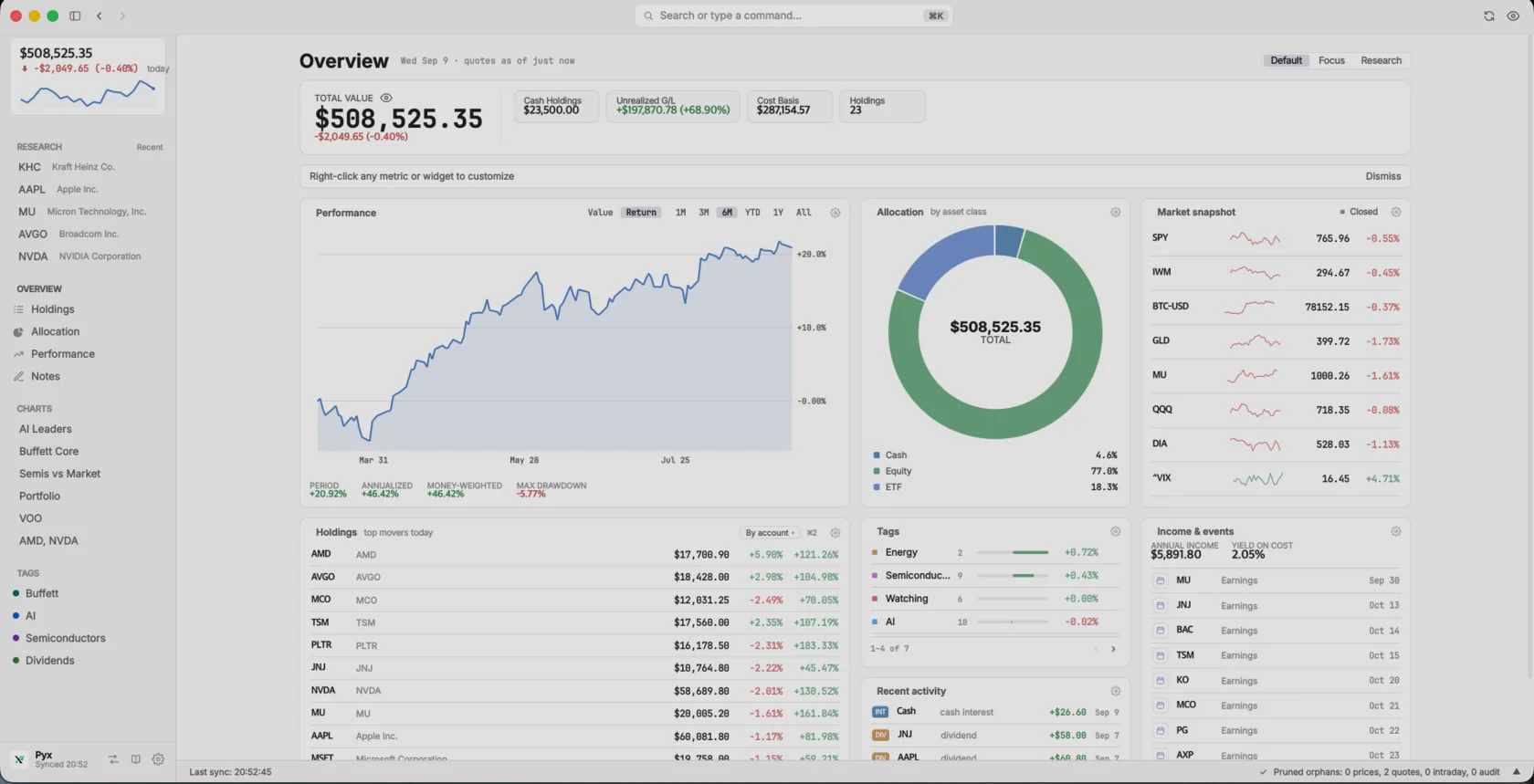Go back with the left chevron
The height and width of the screenshot is (784, 1534).
pos(100,16)
